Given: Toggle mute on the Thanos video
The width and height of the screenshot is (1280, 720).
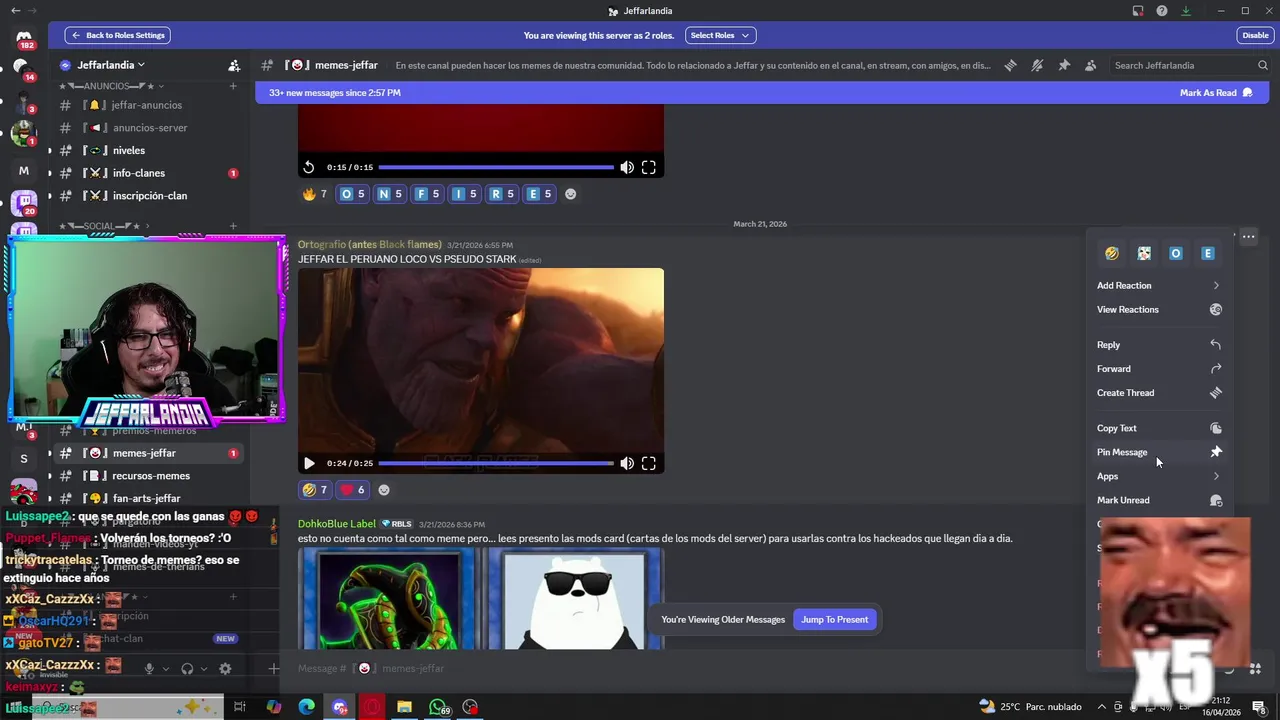Looking at the screenshot, I should tap(627, 463).
